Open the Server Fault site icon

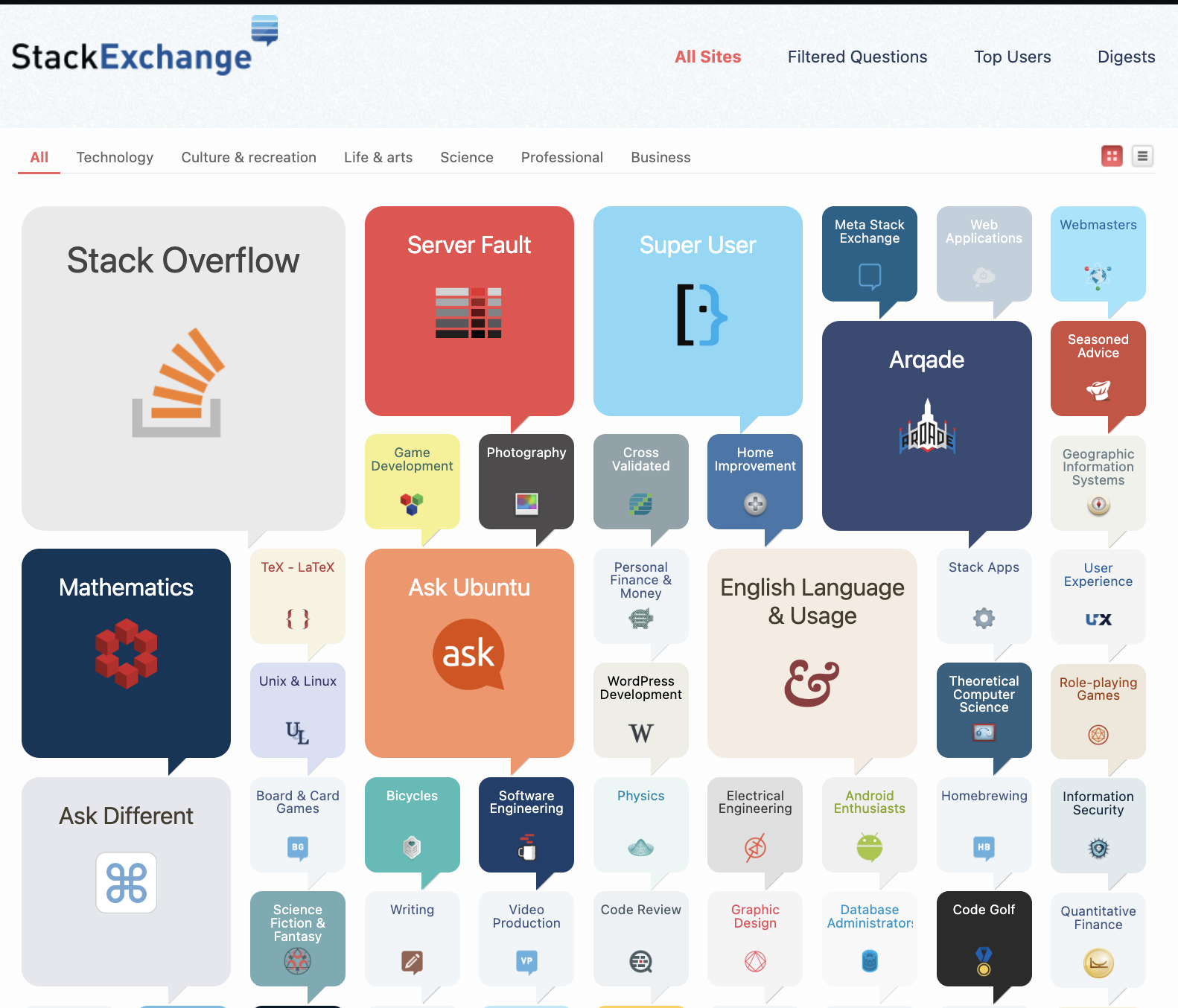[468, 313]
